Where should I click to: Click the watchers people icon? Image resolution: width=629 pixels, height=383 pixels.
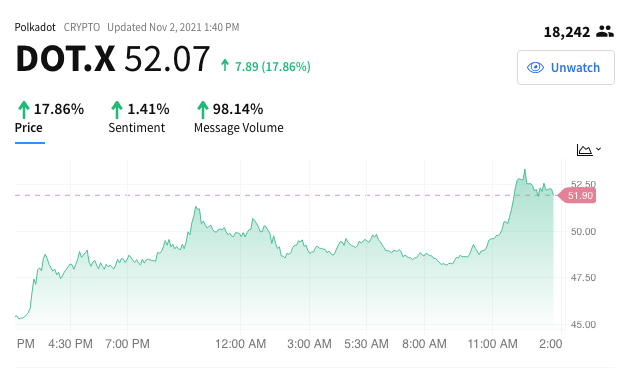(x=605, y=31)
